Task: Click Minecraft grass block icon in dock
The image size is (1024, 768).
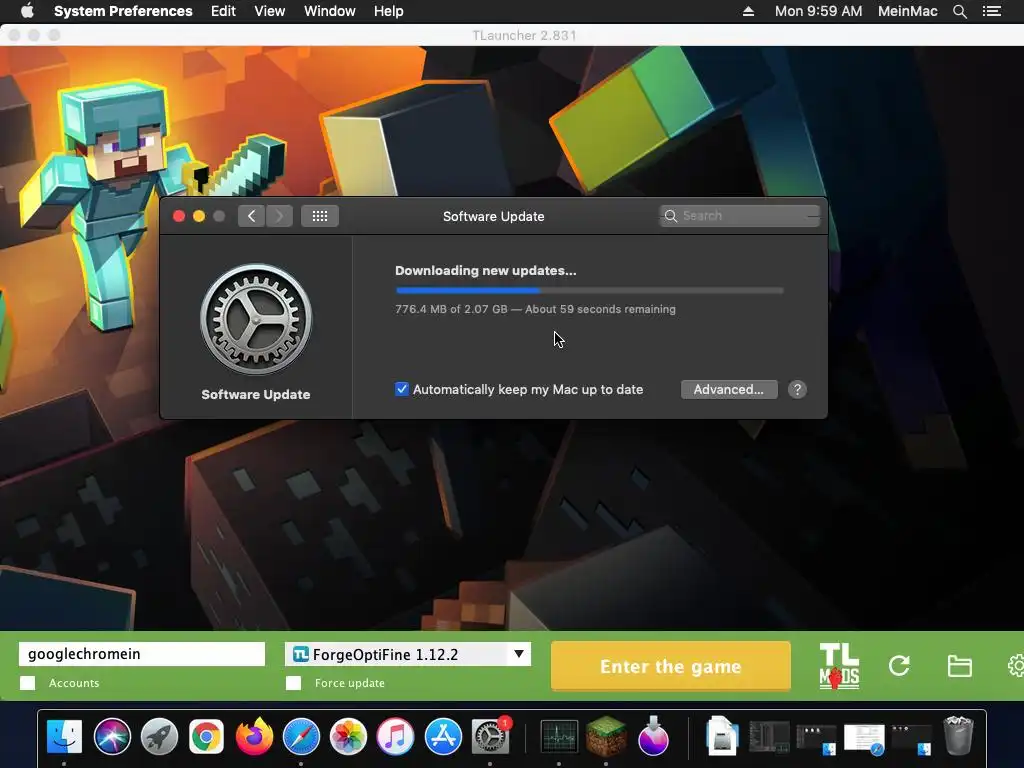Action: pyautogui.click(x=606, y=737)
